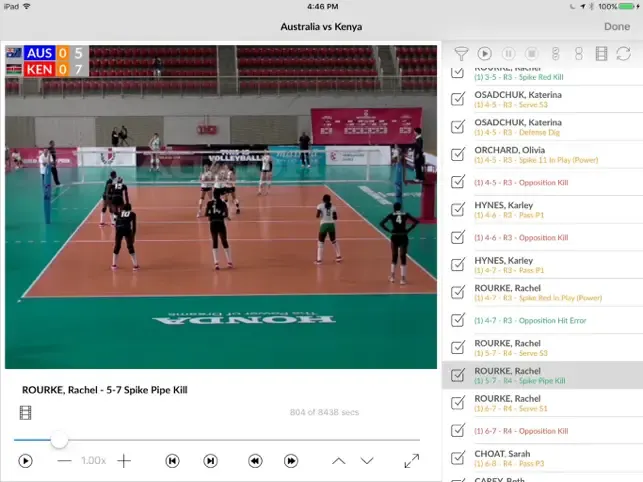Uncheck CHOAT Sarah Pass P3 checkbox
The image size is (643, 482).
point(458,458)
